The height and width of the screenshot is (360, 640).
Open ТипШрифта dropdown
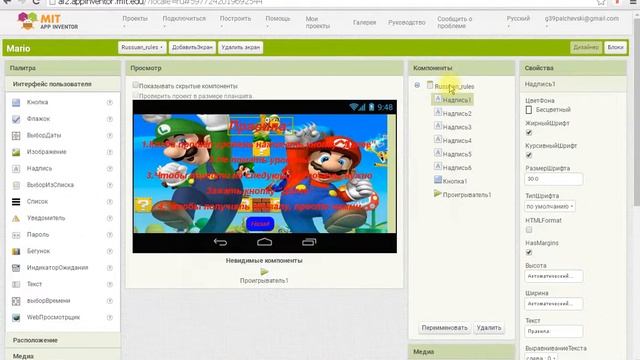[x=550, y=207]
